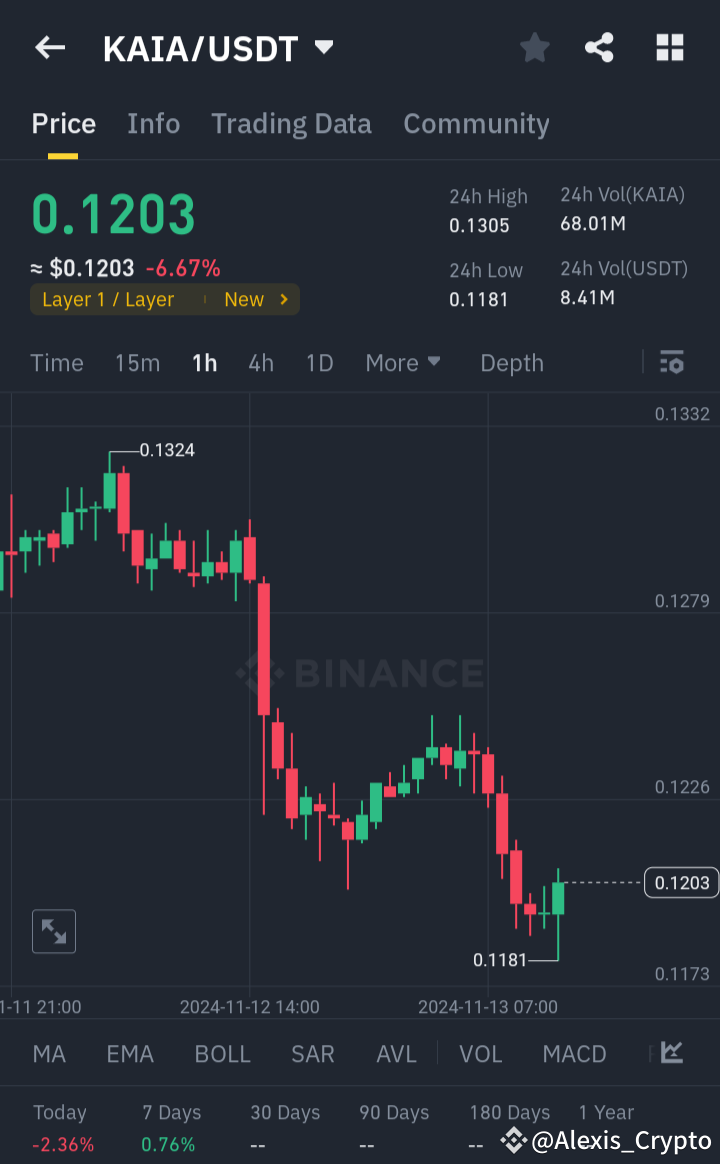Tap the current price label 0.1203
This screenshot has width=720, height=1164.
(x=681, y=882)
